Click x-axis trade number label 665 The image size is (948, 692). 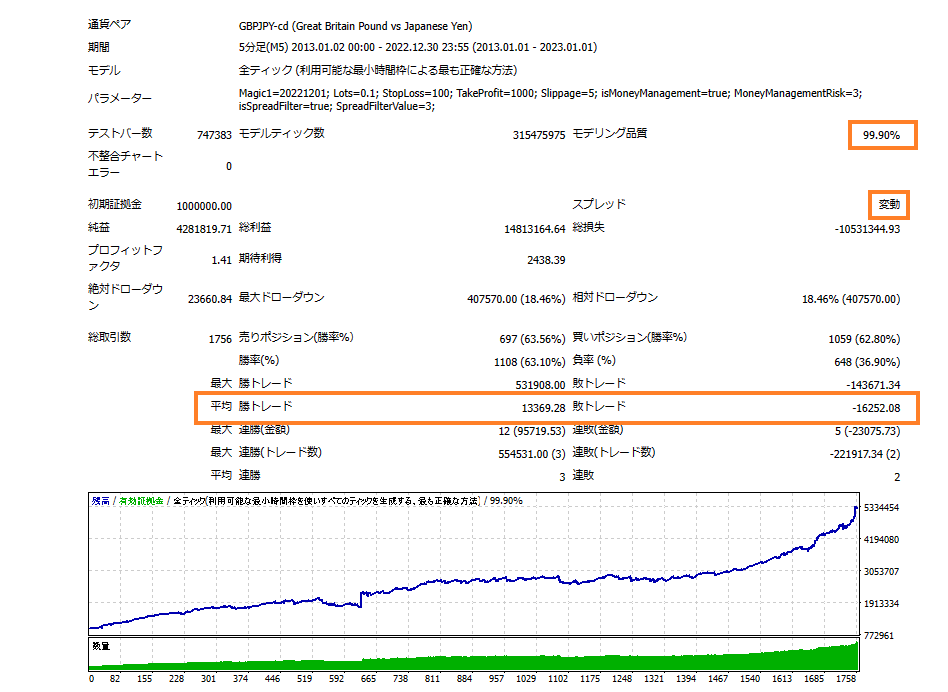click(x=368, y=679)
